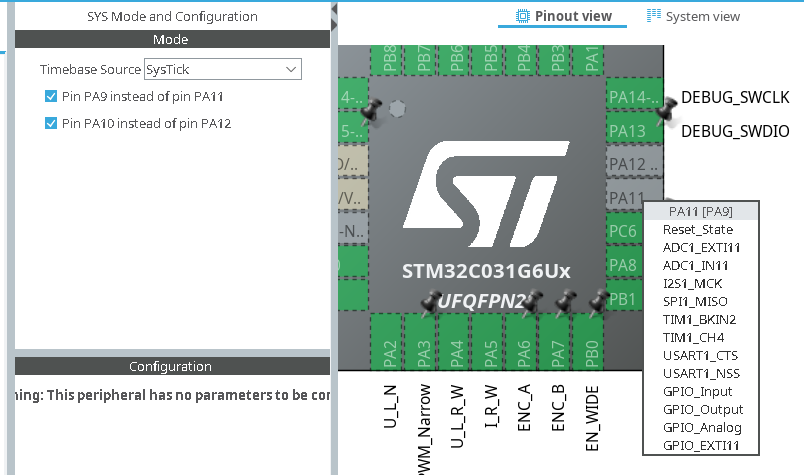Select TIM1_BKIN2 pin function

point(700,320)
